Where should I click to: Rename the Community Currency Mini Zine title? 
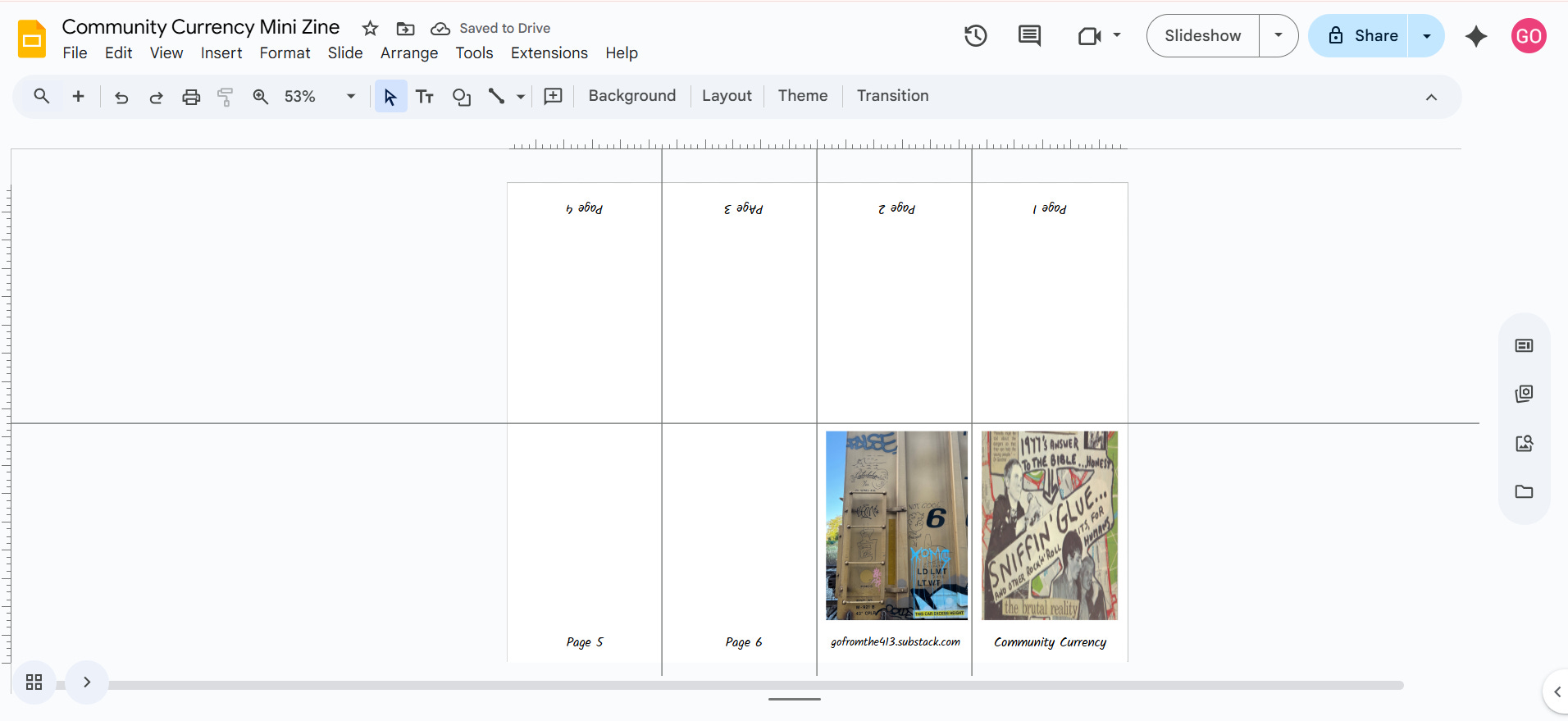(x=201, y=27)
